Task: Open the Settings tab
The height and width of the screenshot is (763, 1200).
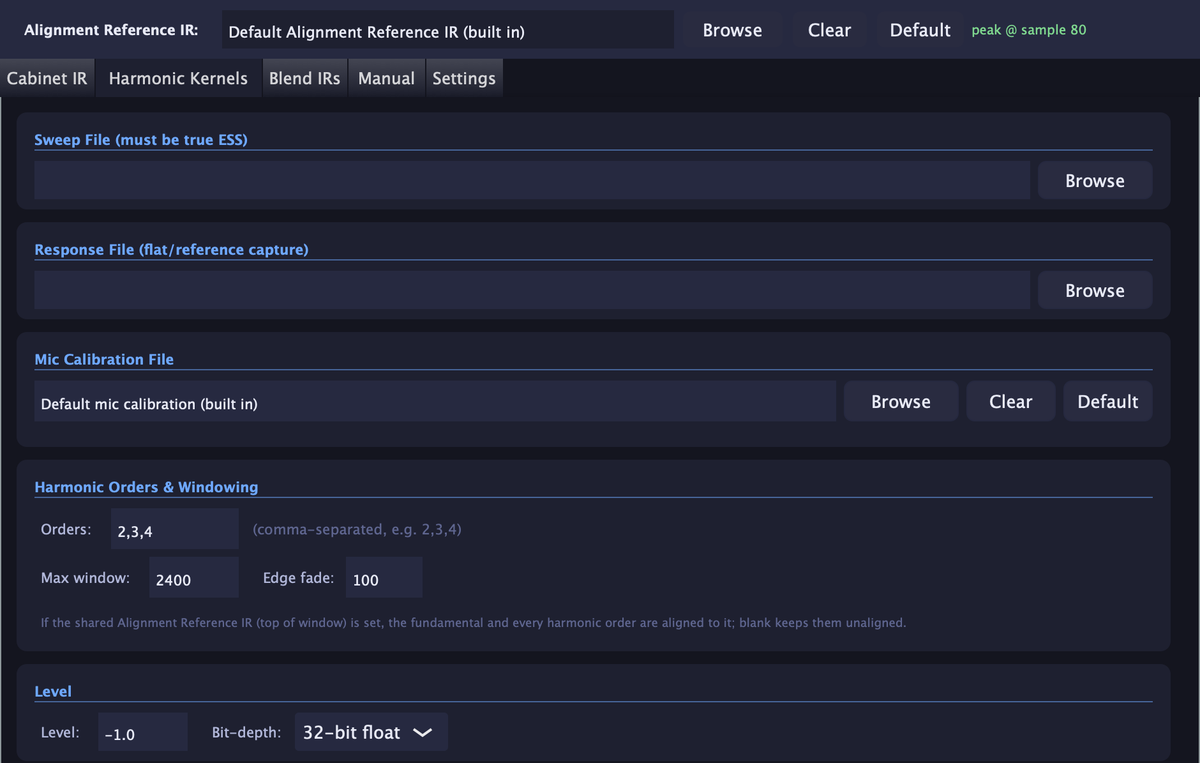Action: point(464,78)
